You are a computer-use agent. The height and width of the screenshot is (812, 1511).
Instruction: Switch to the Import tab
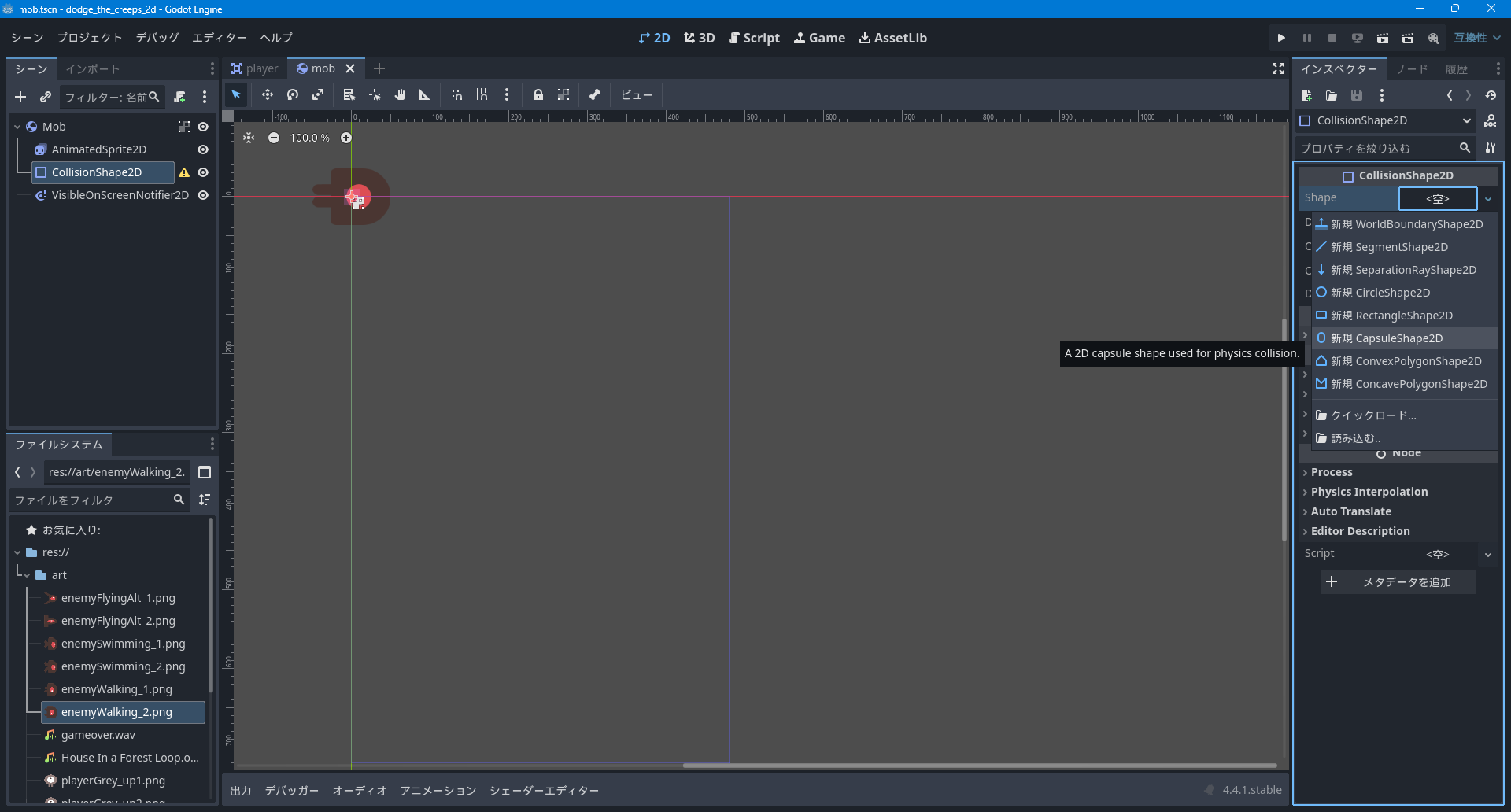click(92, 69)
